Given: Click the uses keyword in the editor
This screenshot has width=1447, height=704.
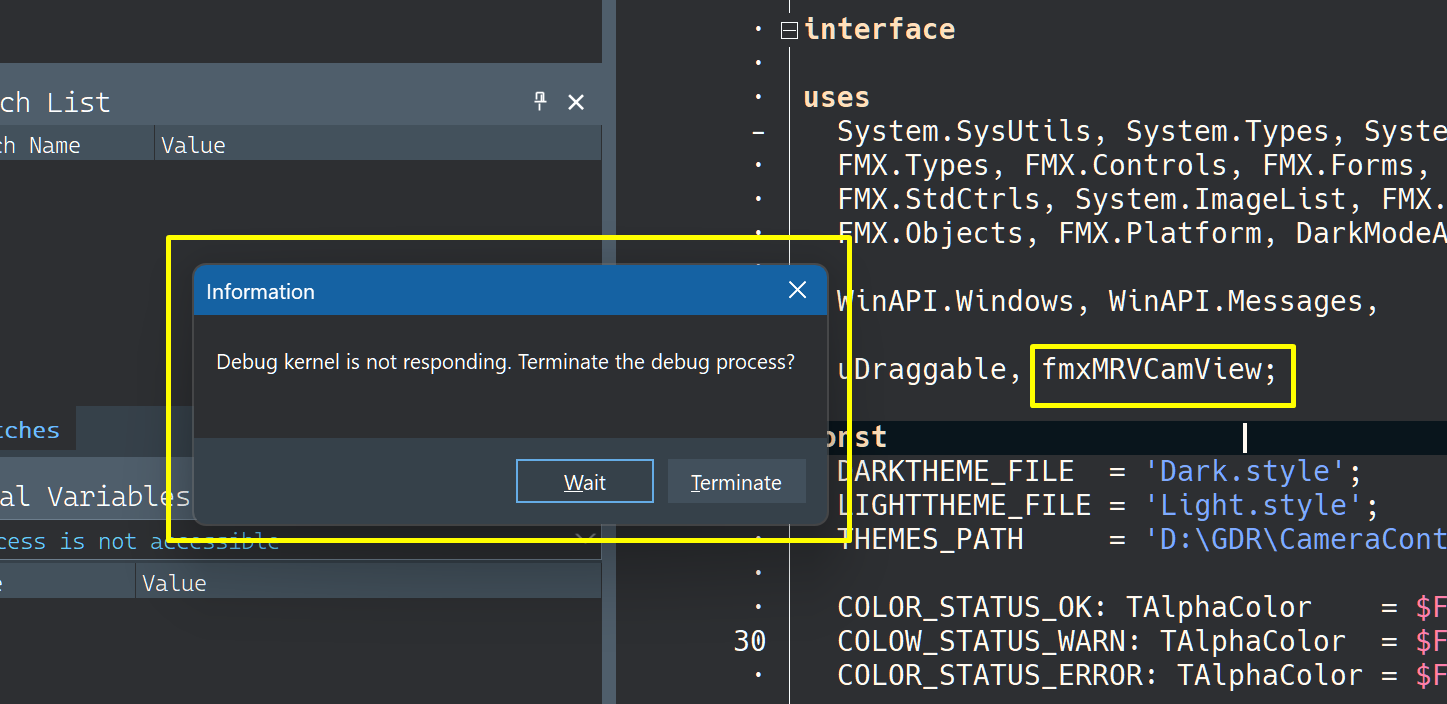Looking at the screenshot, I should (x=836, y=98).
